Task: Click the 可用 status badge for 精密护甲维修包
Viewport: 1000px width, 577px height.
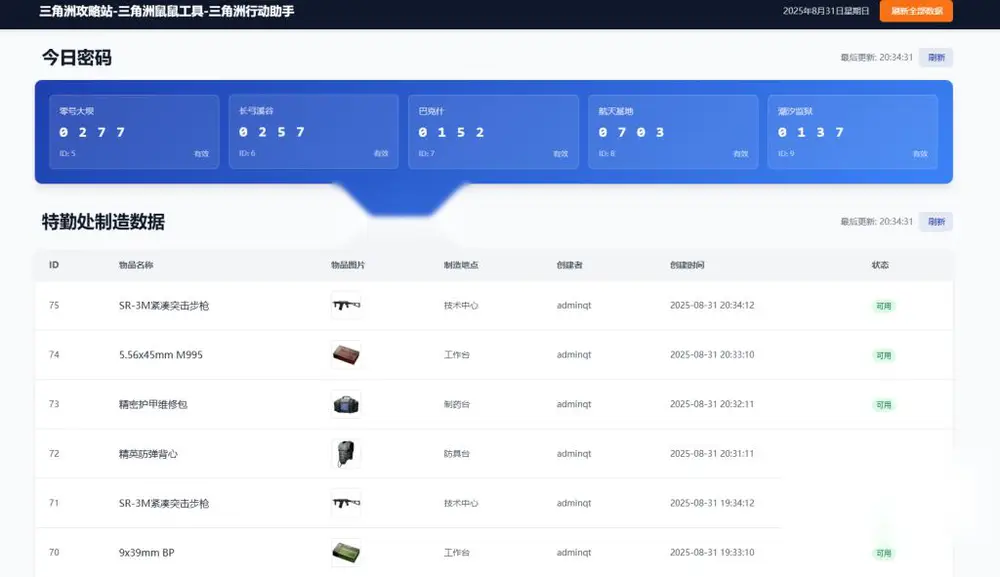Action: (883, 405)
